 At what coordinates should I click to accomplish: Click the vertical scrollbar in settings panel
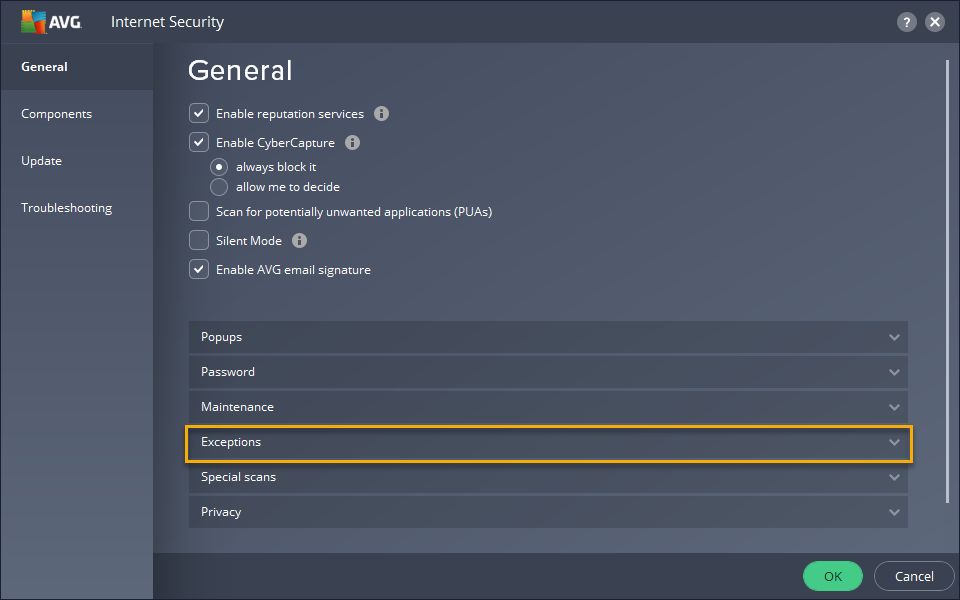[947, 280]
